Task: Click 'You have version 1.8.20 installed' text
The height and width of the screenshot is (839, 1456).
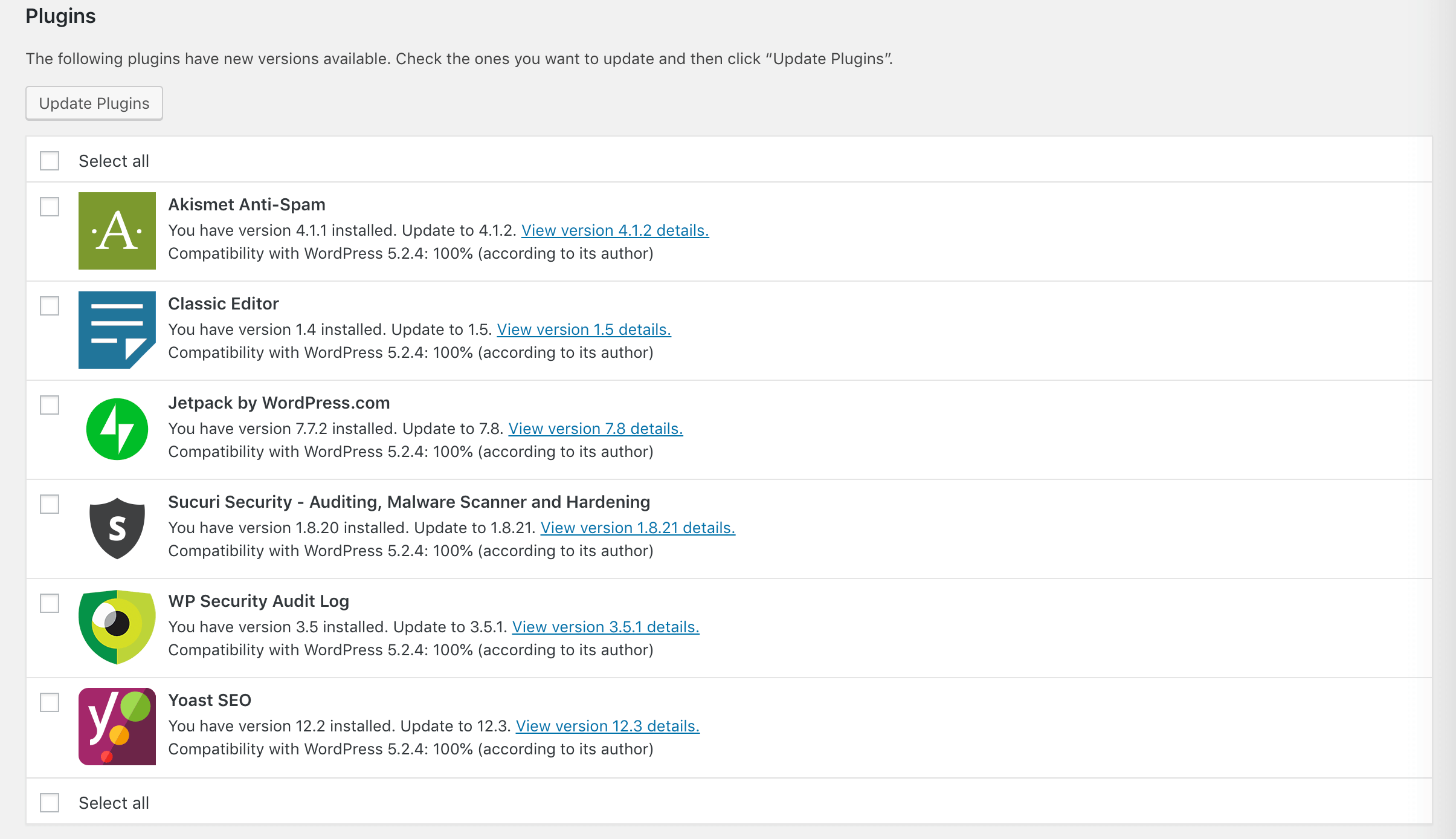Action: coord(289,528)
